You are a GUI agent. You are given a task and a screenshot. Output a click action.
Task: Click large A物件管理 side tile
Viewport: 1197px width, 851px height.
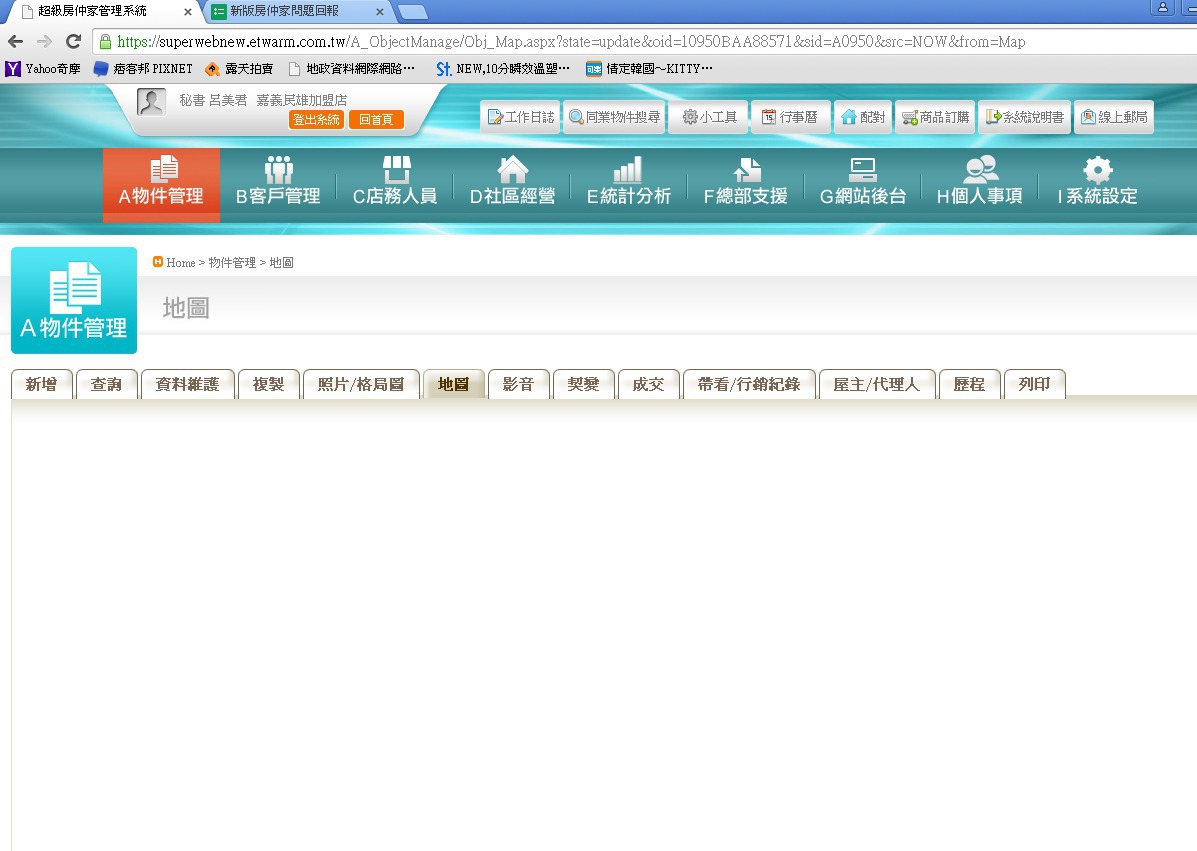pyautogui.click(x=74, y=300)
